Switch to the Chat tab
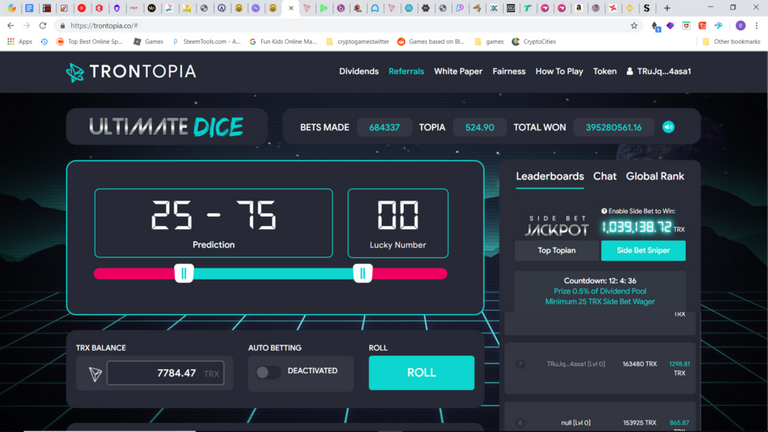The width and height of the screenshot is (768, 432). [605, 176]
